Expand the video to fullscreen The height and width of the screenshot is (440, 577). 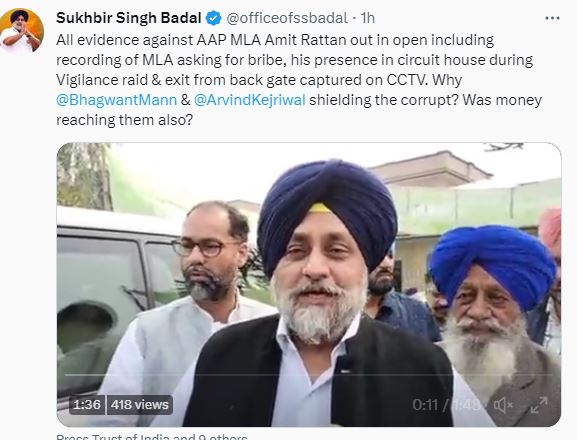539,405
